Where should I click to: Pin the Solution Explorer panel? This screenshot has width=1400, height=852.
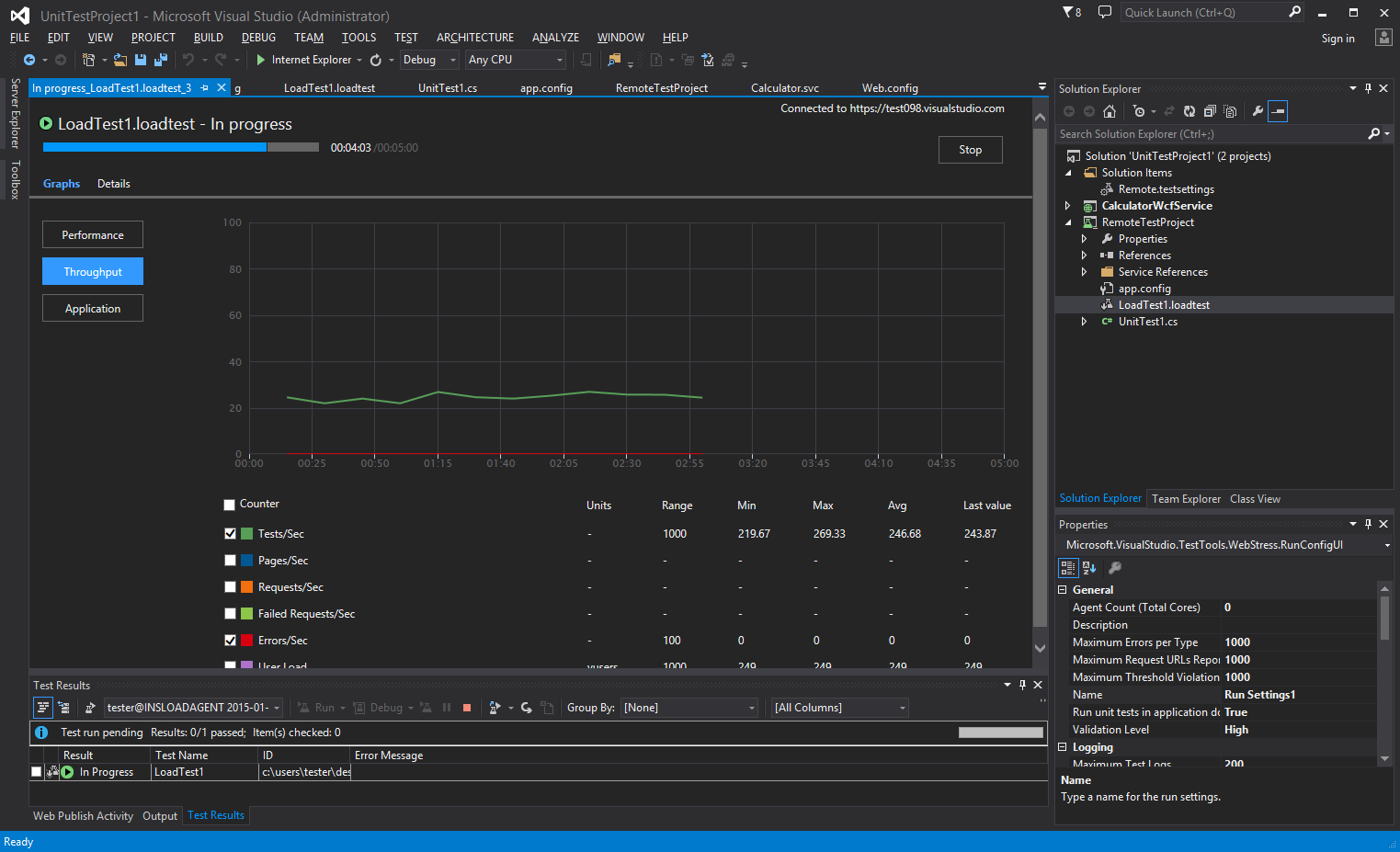(x=1368, y=88)
